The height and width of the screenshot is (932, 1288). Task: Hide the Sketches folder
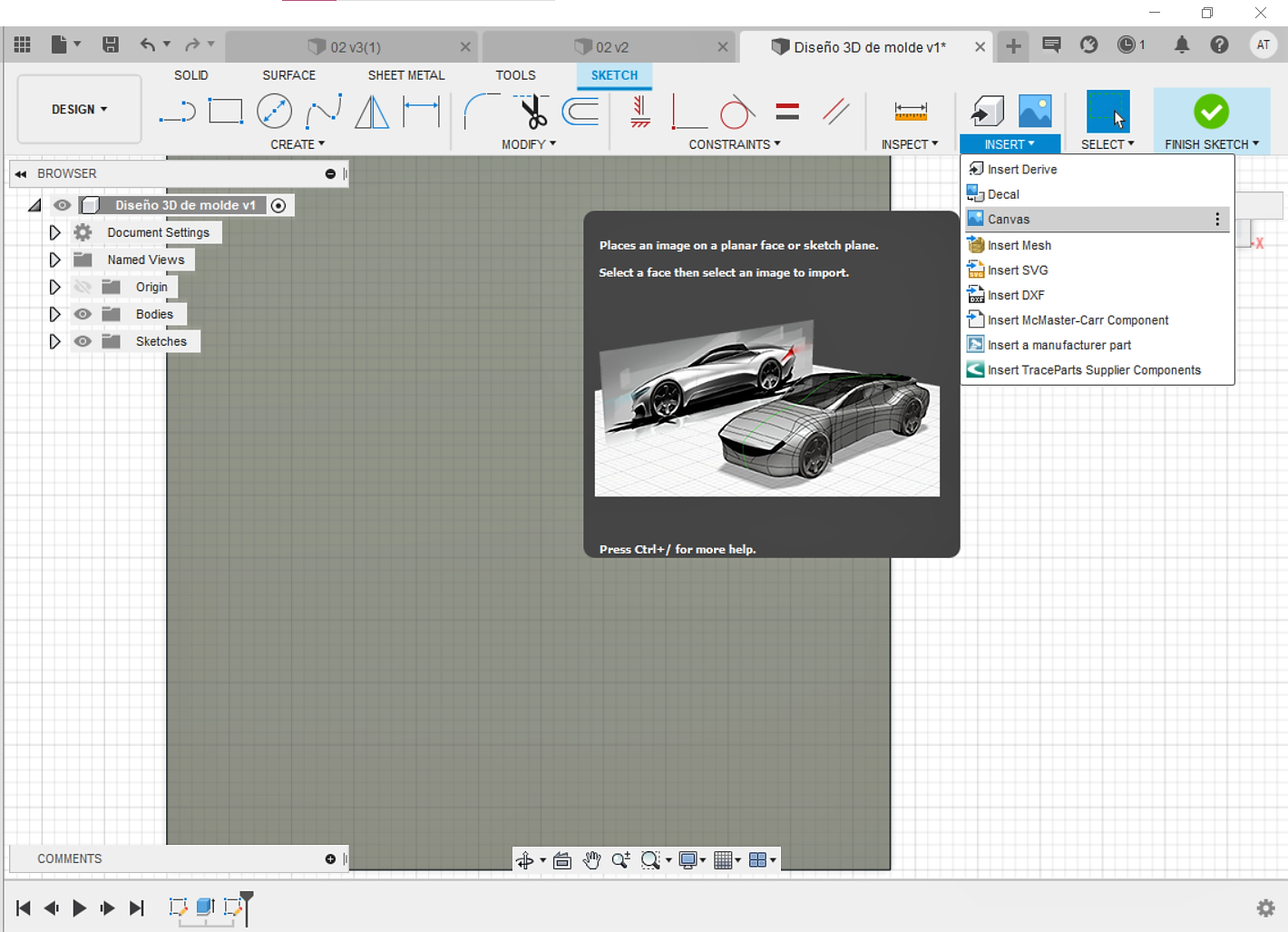(83, 341)
